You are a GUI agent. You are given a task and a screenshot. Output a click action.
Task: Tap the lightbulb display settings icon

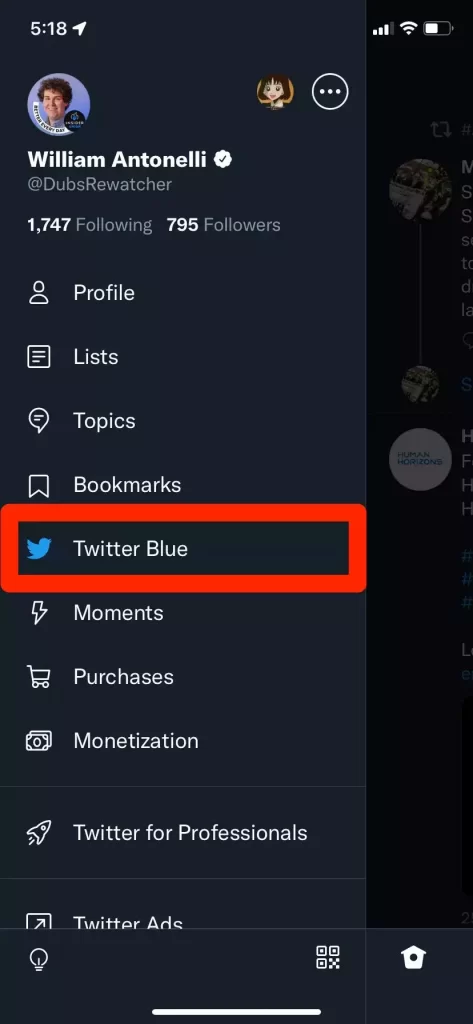[x=39, y=958]
